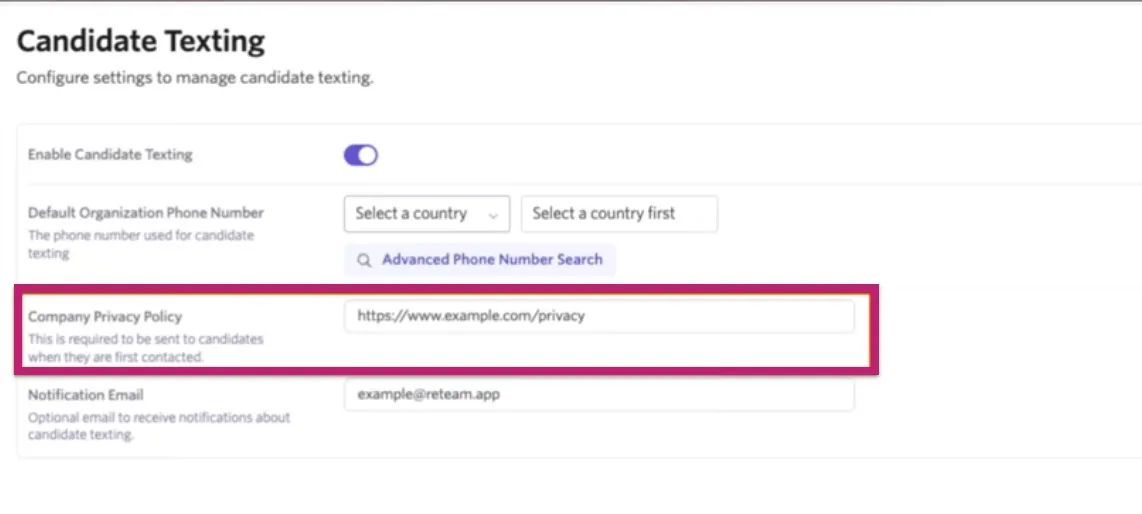Click the Candidate Texting heading

pyautogui.click(x=141, y=41)
